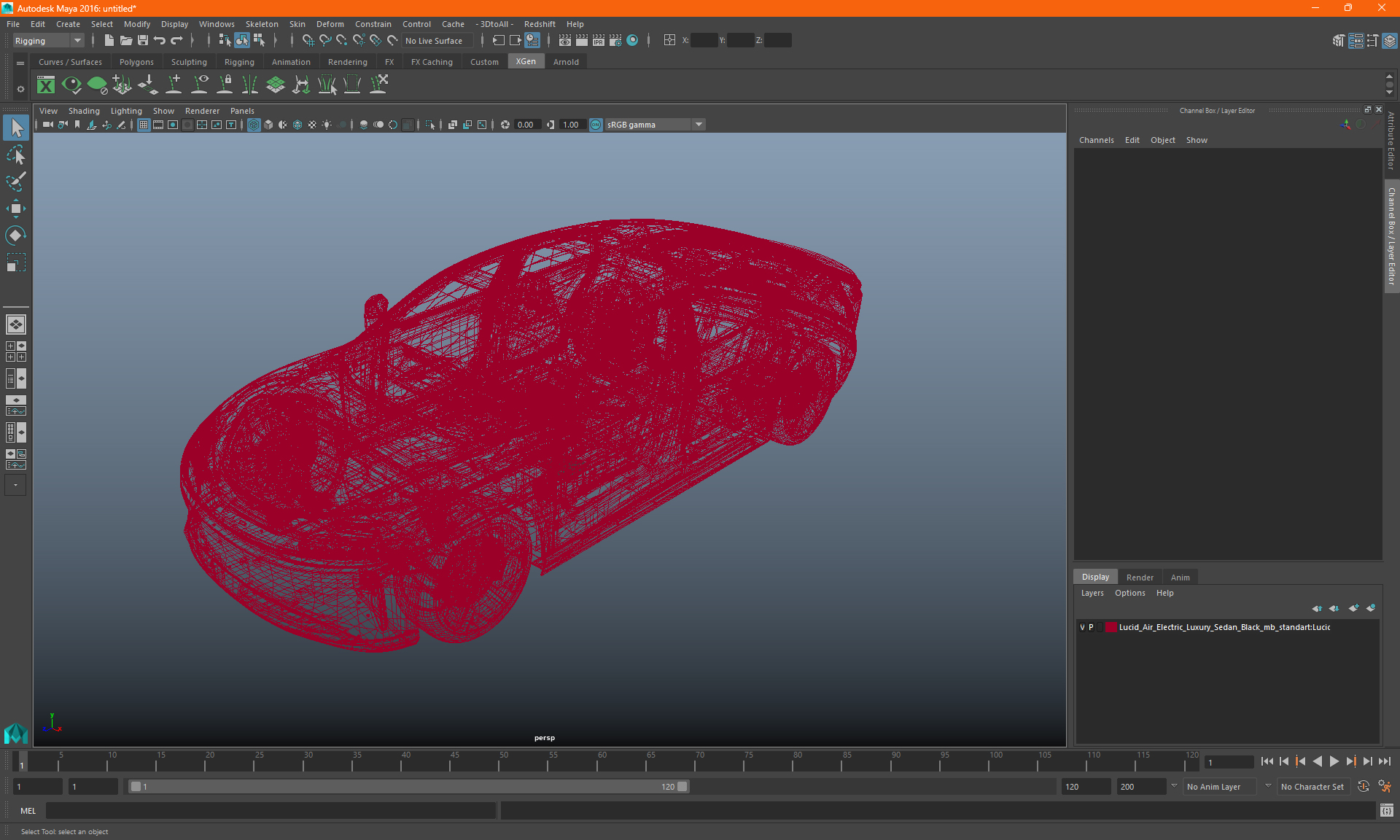The image size is (1400, 840).
Task: Toggle color management ON button
Action: click(596, 125)
